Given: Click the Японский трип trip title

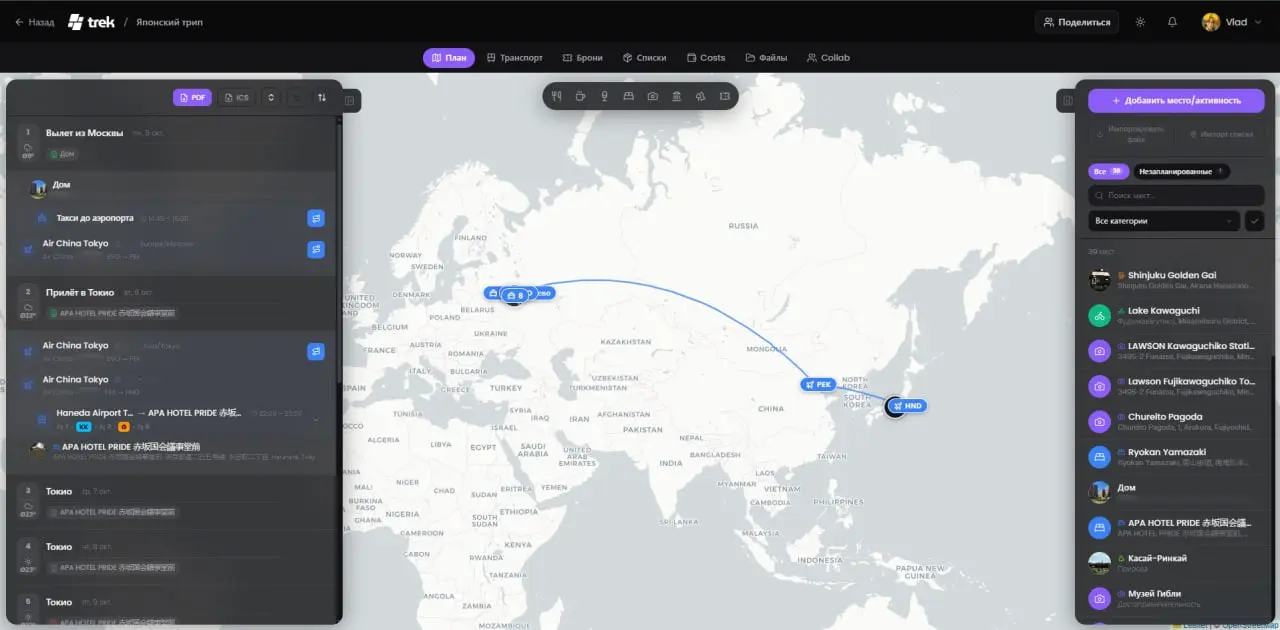Looking at the screenshot, I should (x=170, y=22).
